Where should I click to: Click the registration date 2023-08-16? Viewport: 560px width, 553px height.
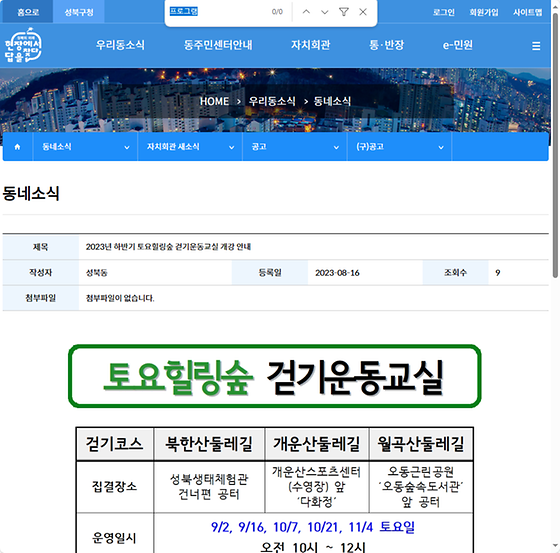pyautogui.click(x=337, y=273)
